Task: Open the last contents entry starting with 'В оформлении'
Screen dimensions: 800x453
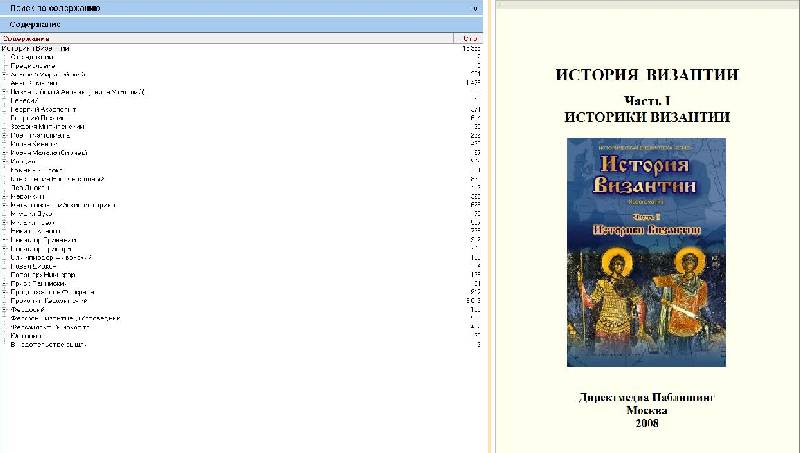Action: click(48, 345)
